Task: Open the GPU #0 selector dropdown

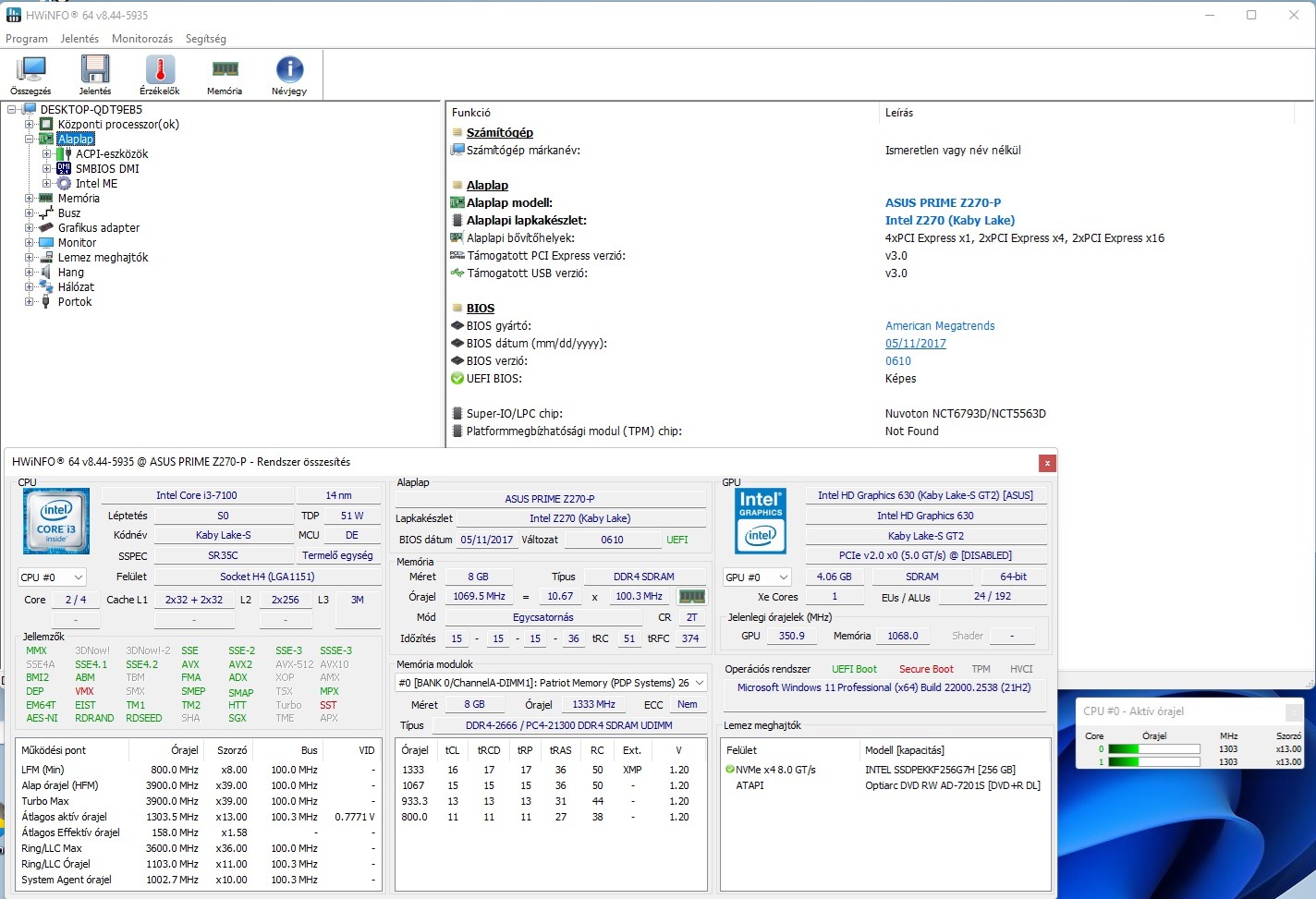Action: click(757, 577)
